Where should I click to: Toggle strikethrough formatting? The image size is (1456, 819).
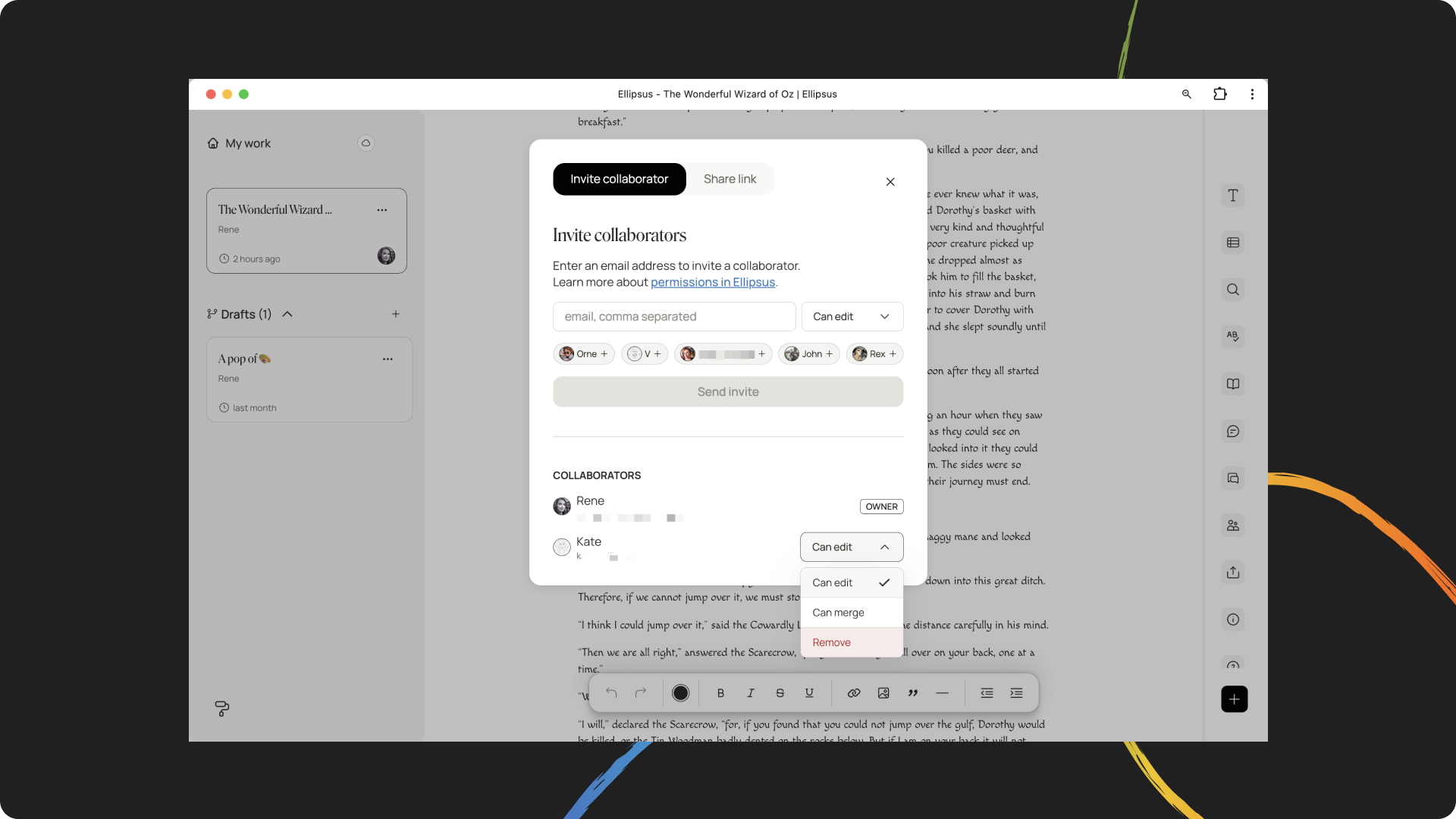pos(780,693)
